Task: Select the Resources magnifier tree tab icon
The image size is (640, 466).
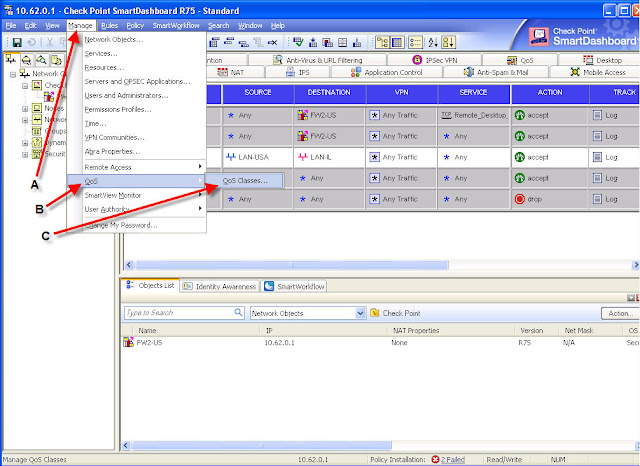Action: 41,60
